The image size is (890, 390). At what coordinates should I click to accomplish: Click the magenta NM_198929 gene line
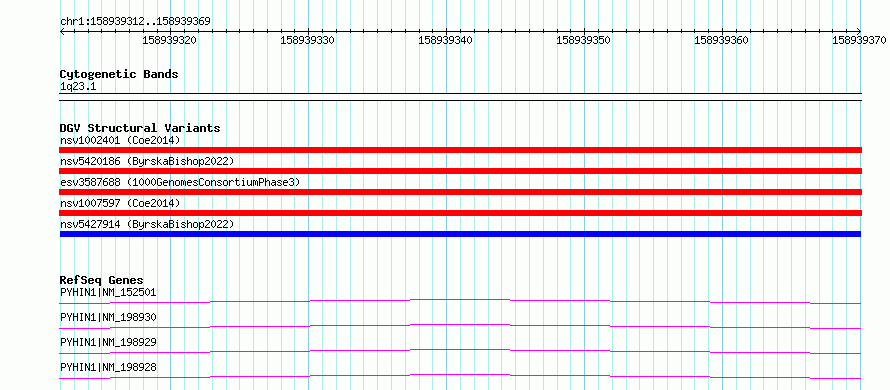click(460, 351)
